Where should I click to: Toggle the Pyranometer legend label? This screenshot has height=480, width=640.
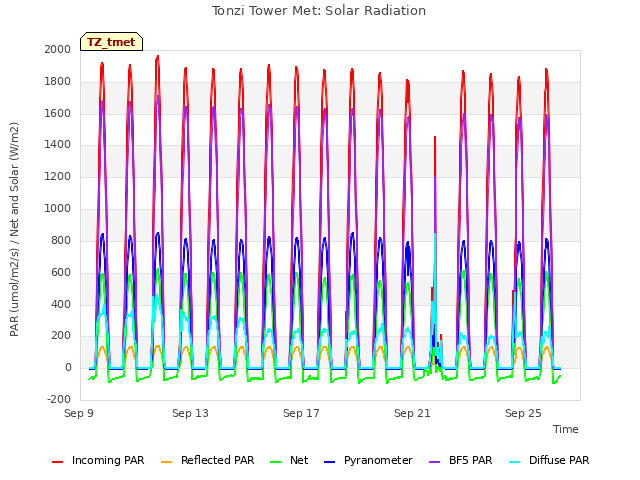point(378,460)
